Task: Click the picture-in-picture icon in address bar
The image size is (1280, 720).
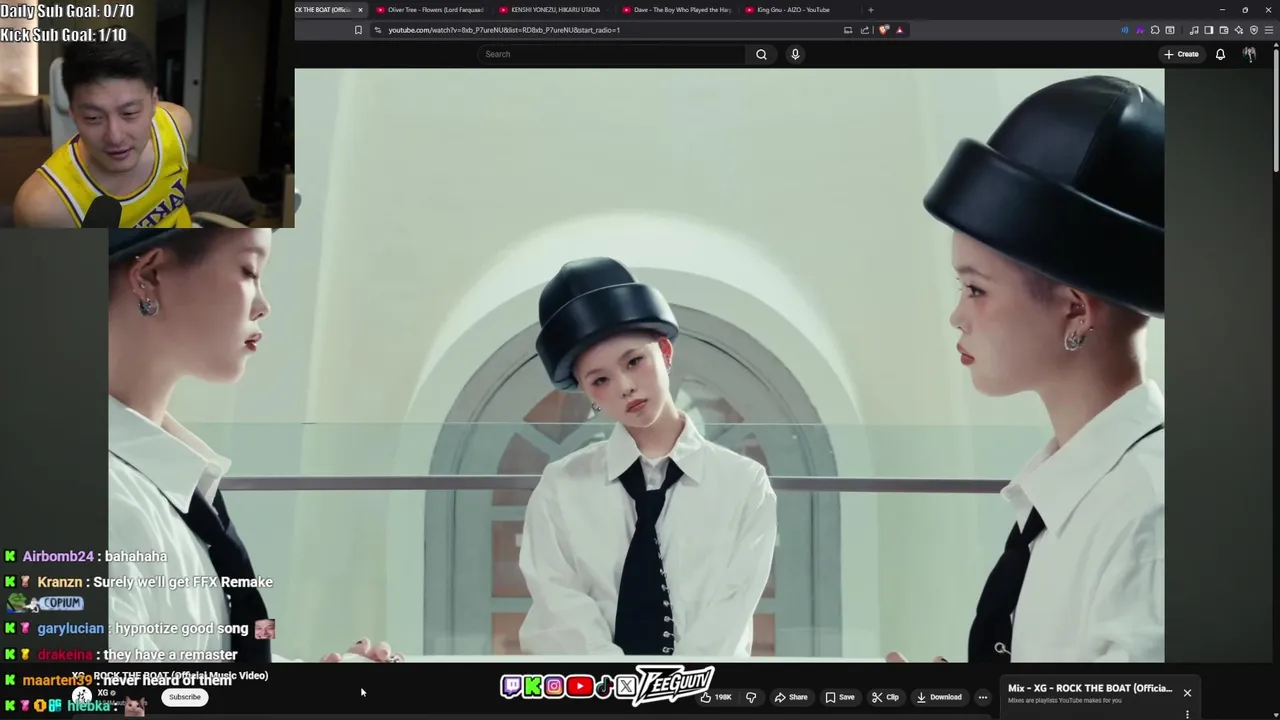Action: point(848,30)
